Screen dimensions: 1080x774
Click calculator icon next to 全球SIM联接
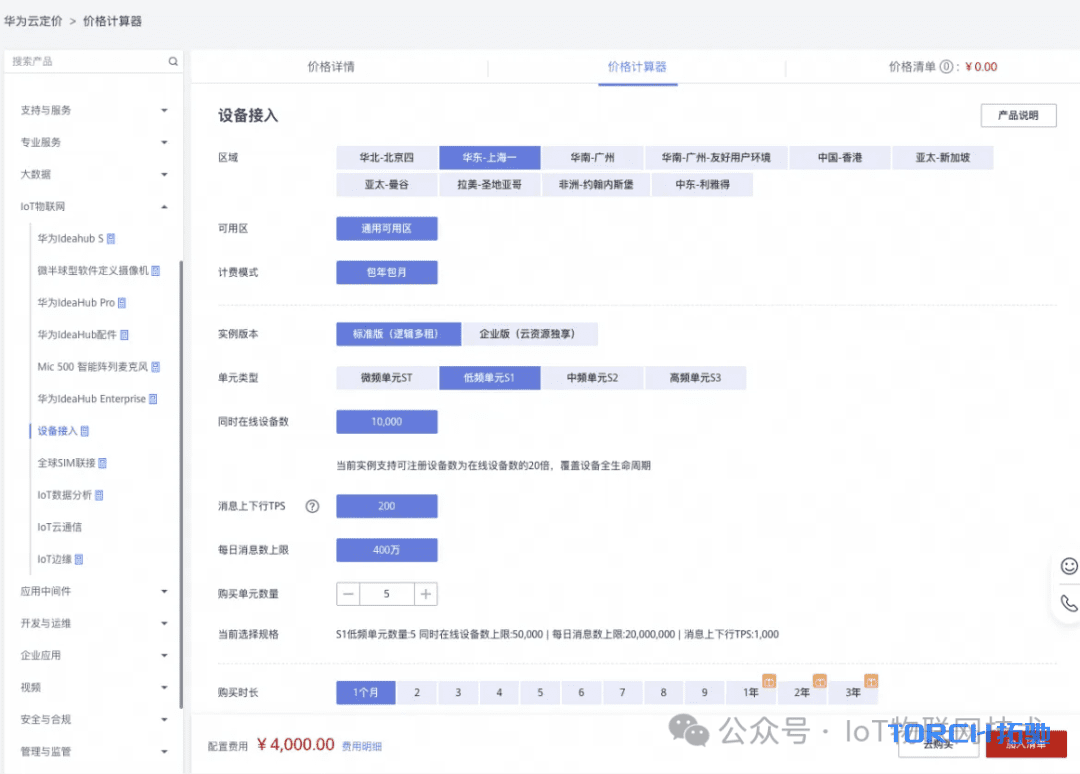click(x=103, y=463)
